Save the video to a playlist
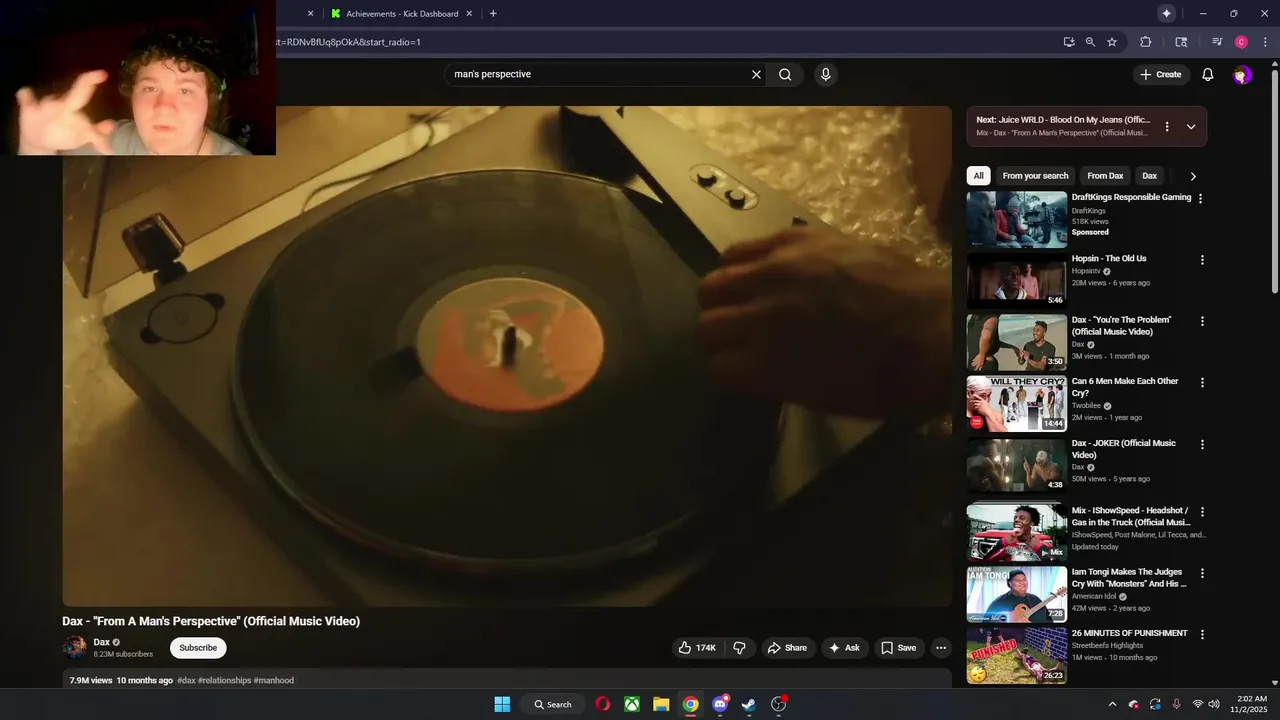This screenshot has width=1280, height=720. tap(898, 648)
